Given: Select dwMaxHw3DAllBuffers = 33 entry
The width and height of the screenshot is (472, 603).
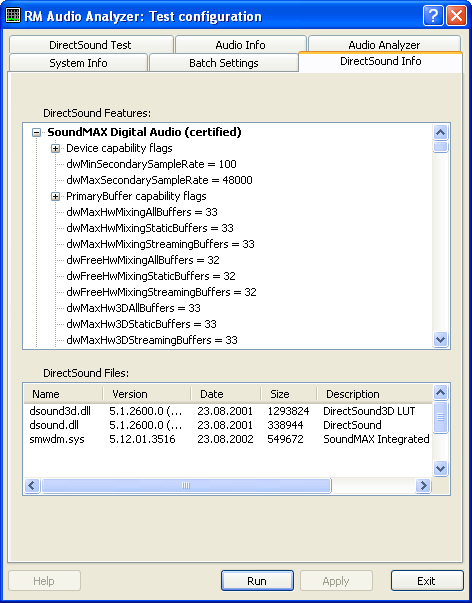Looking at the screenshot, I should pyautogui.click(x=133, y=308).
